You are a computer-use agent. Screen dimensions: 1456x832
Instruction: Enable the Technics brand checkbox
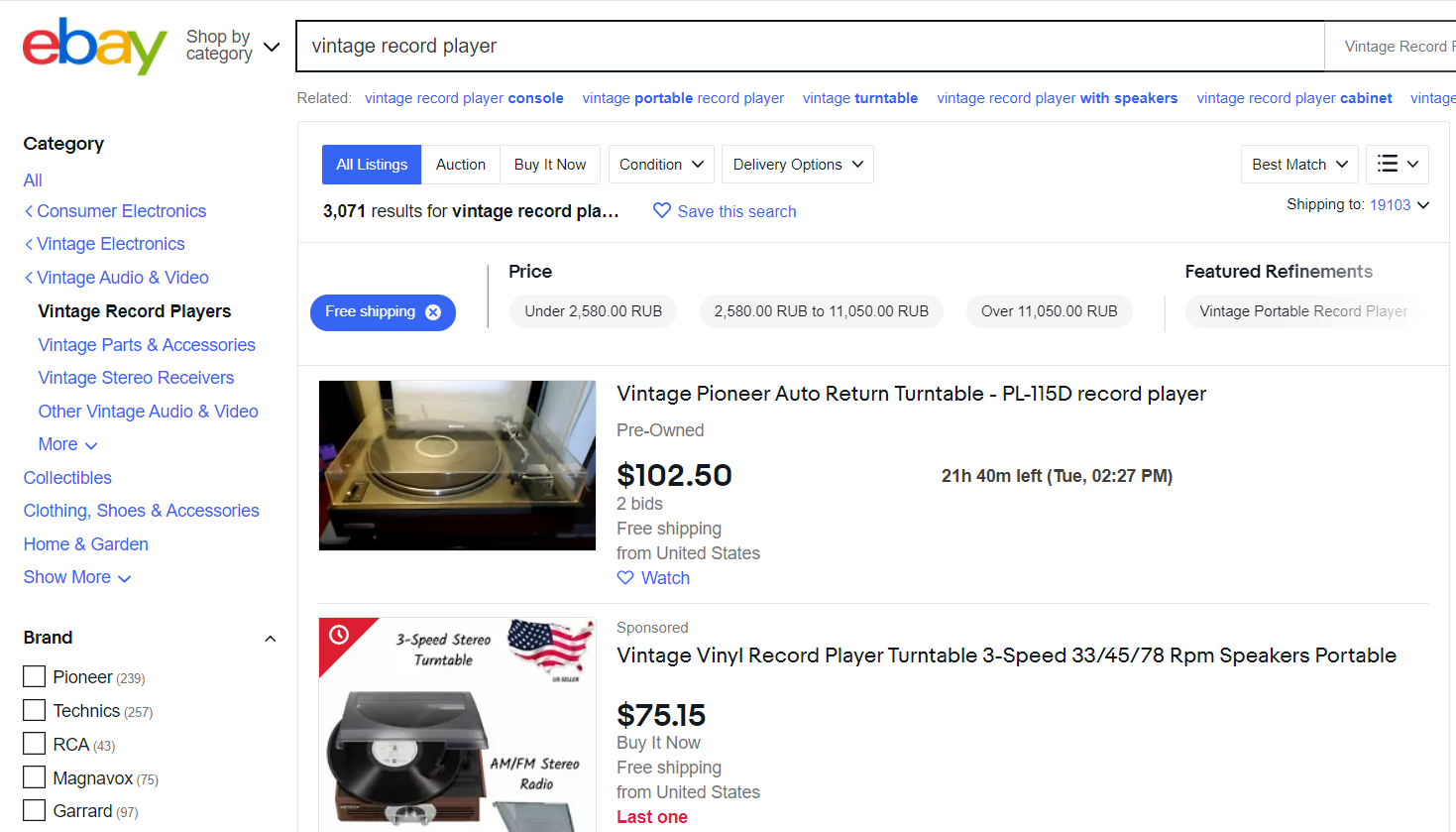tap(33, 710)
